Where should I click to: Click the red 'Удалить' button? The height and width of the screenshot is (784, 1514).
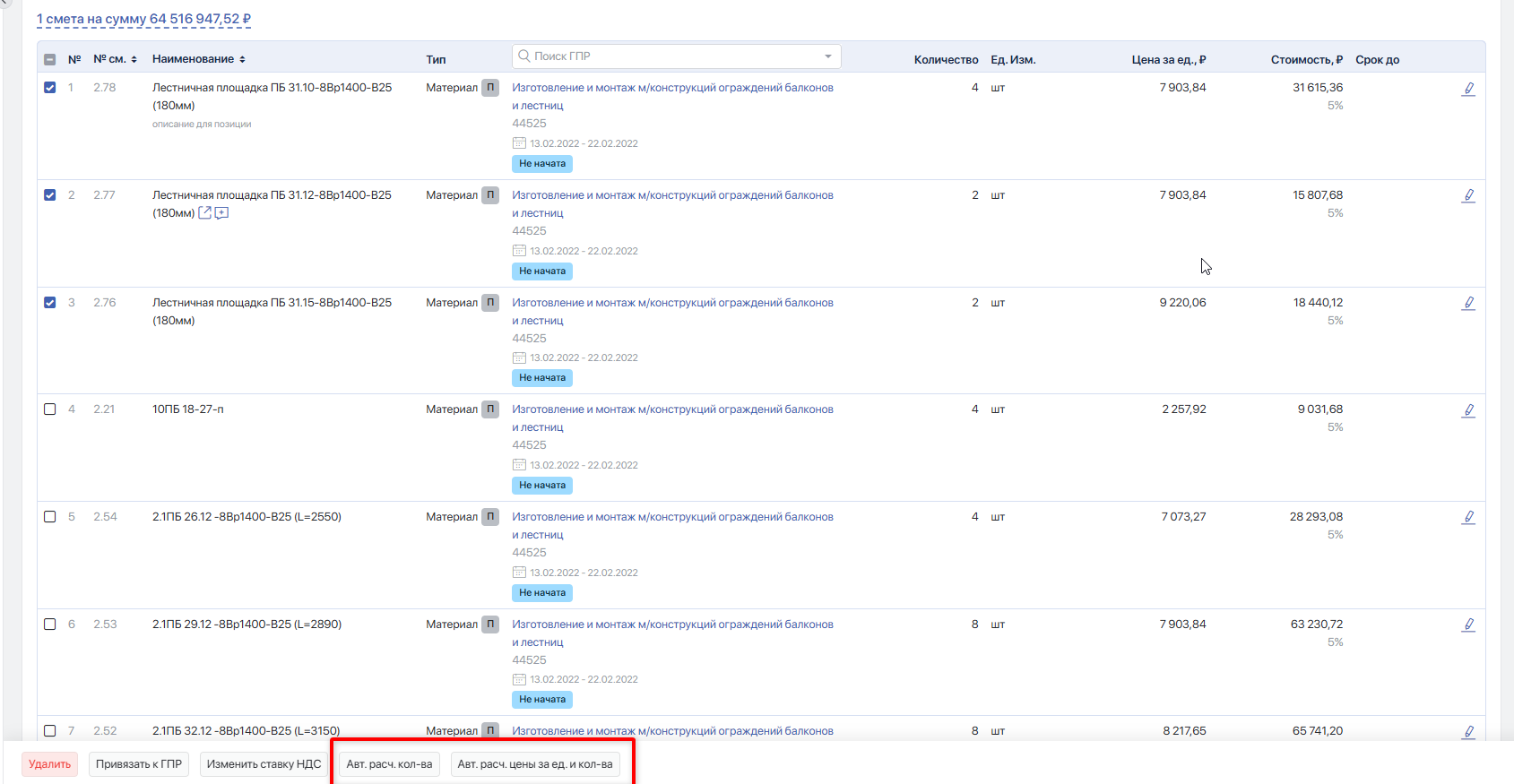coord(50,764)
